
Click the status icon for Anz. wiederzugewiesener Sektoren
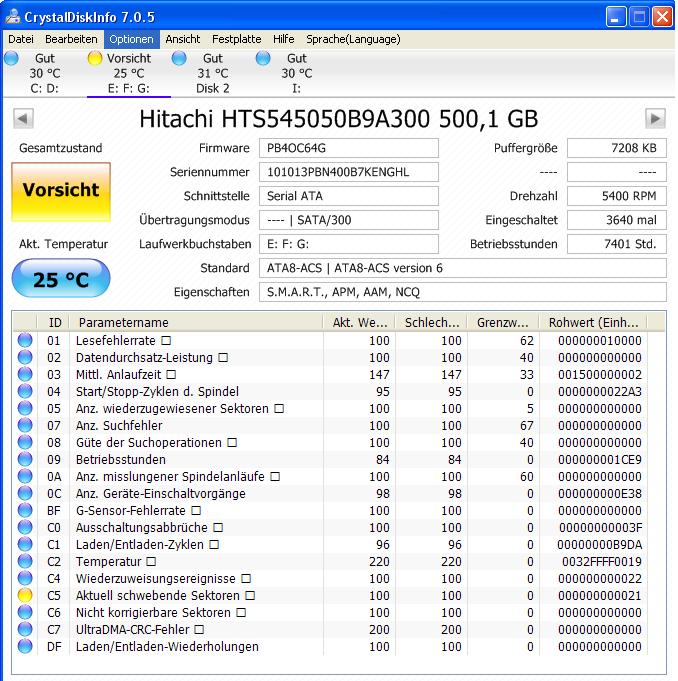tap(25, 408)
